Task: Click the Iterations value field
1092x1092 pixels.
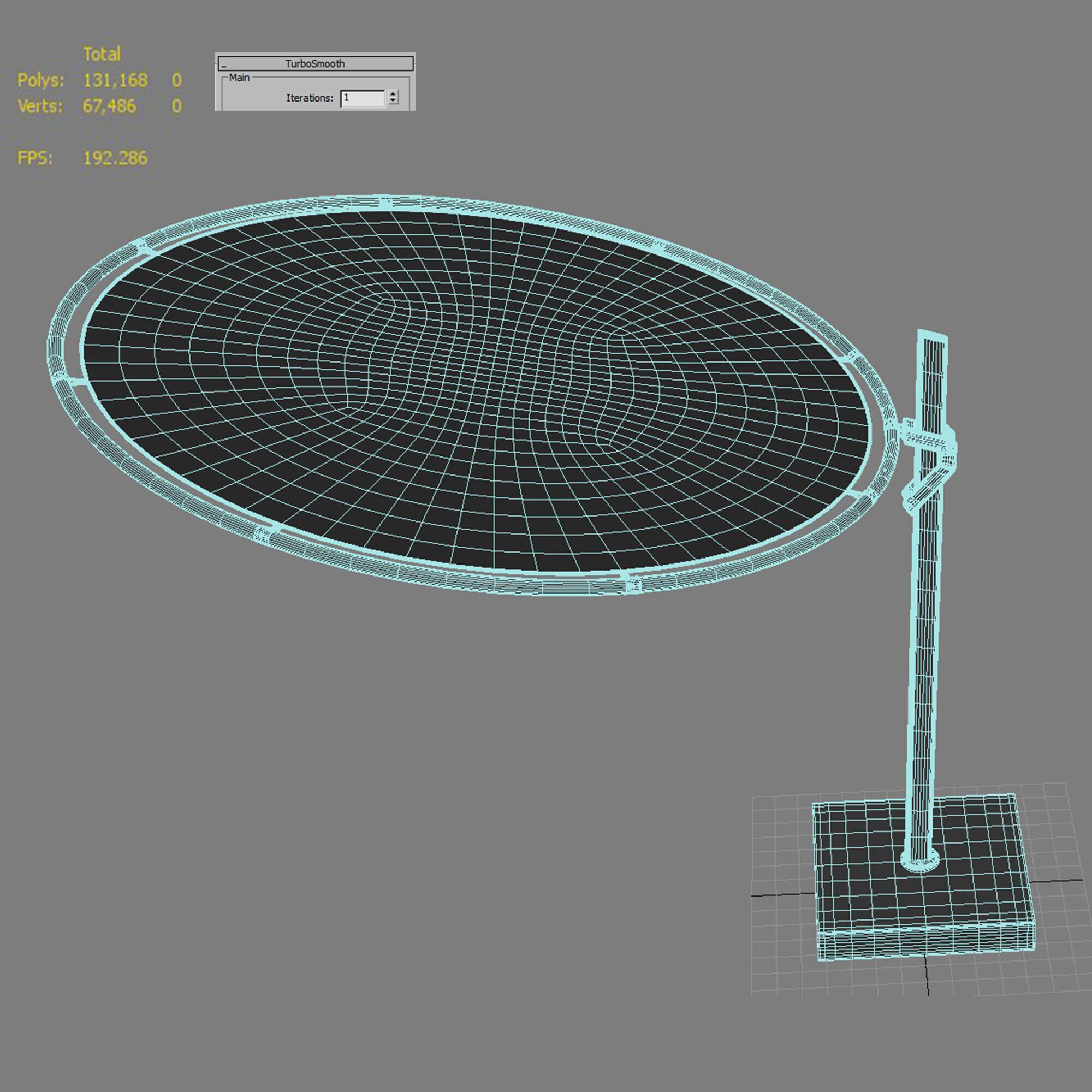Action: pos(363,98)
